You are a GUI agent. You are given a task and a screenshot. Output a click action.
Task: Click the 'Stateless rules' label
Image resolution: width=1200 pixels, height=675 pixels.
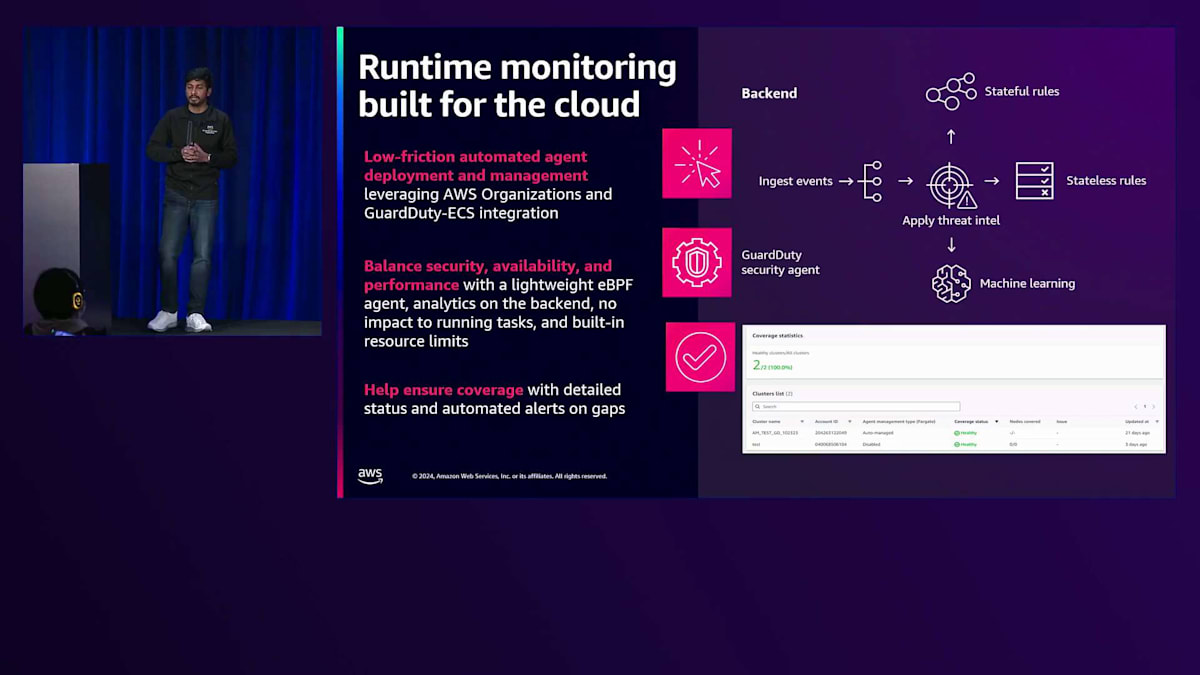tap(1106, 181)
